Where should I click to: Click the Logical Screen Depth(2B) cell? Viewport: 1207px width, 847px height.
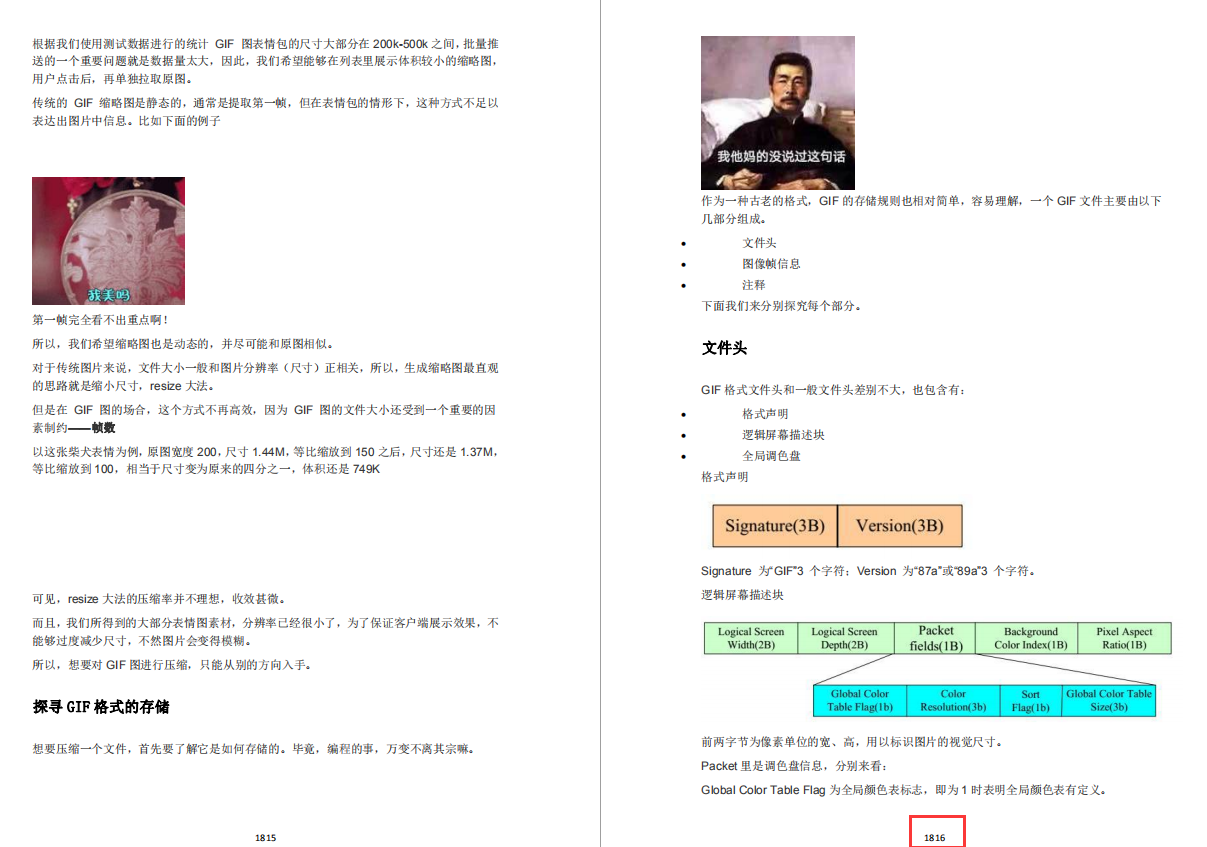(x=844, y=638)
